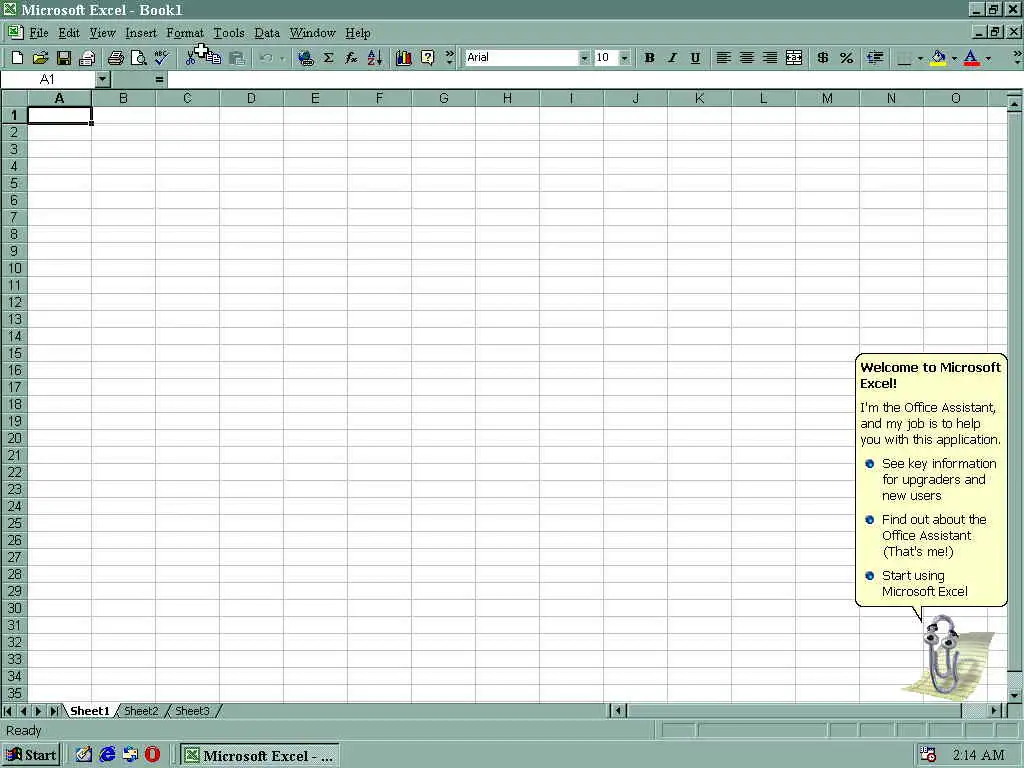The width and height of the screenshot is (1024, 768).
Task: Jump to last sheet tab scroll arrow
Action: point(56,711)
